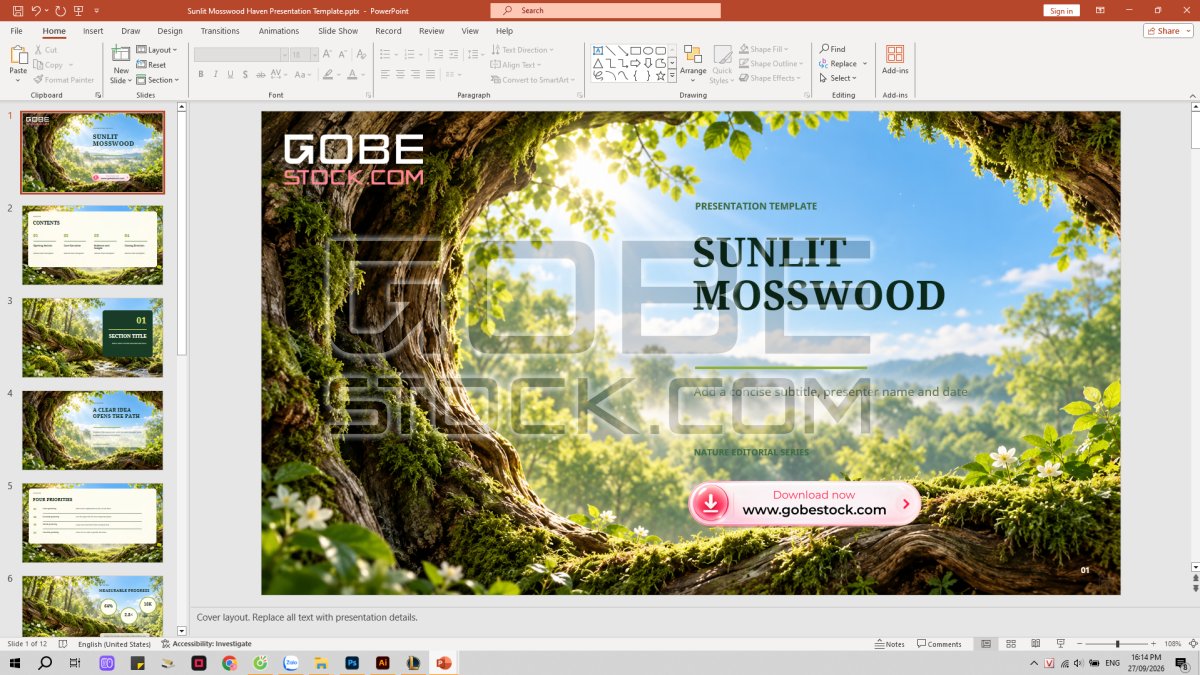Open Chrome from the taskbar
The width and height of the screenshot is (1200, 675).
point(229,663)
